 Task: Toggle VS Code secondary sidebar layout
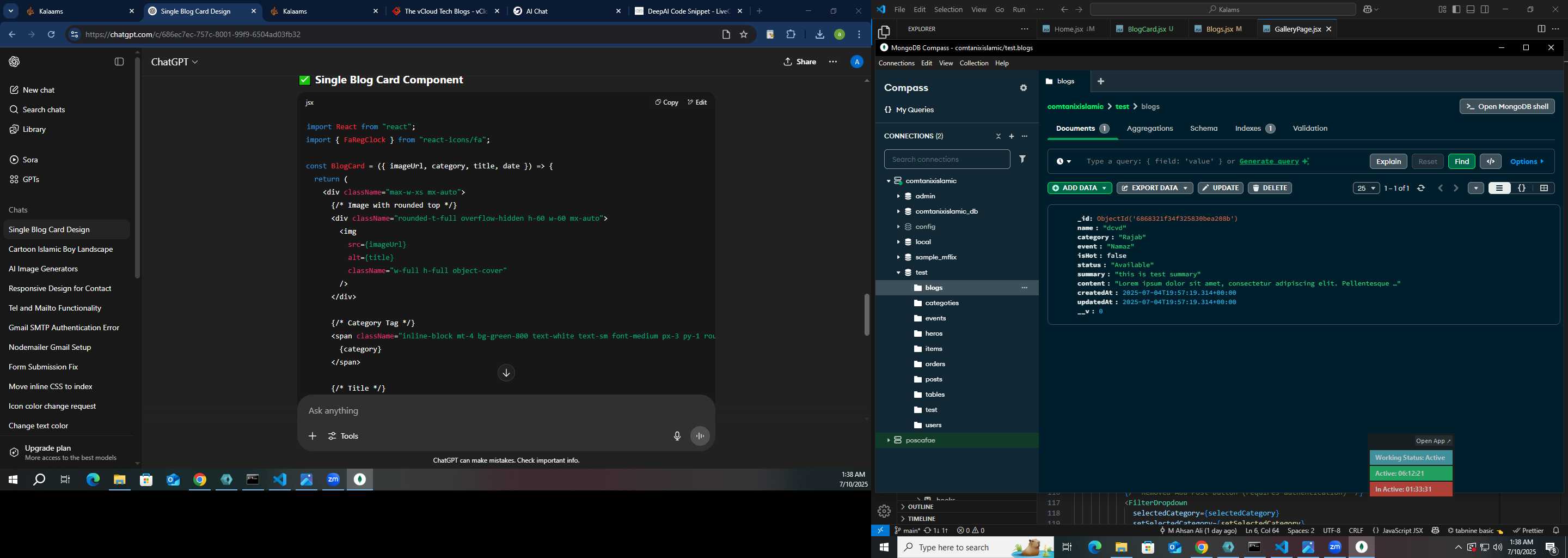[1485, 9]
